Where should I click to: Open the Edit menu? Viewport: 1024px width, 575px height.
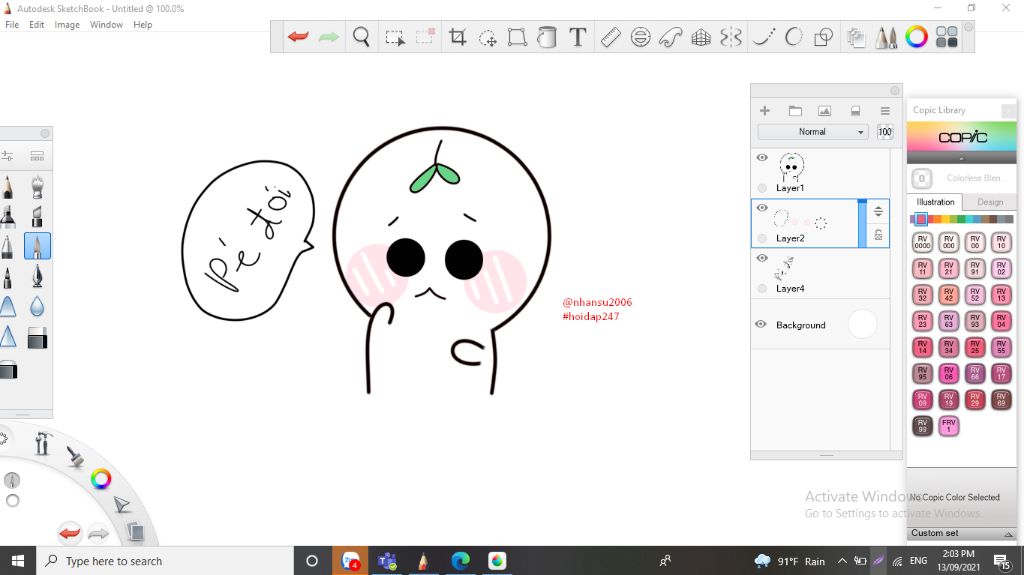[x=37, y=25]
